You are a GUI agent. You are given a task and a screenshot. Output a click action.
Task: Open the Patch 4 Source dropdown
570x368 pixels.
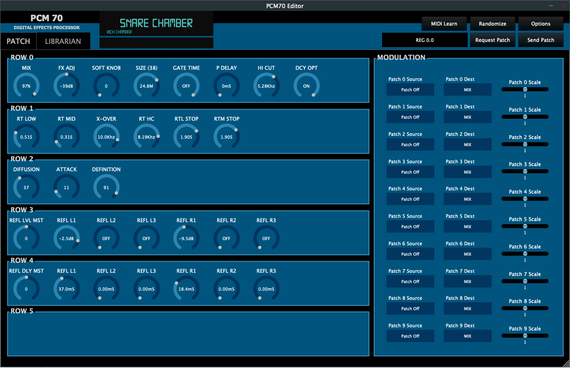click(410, 199)
